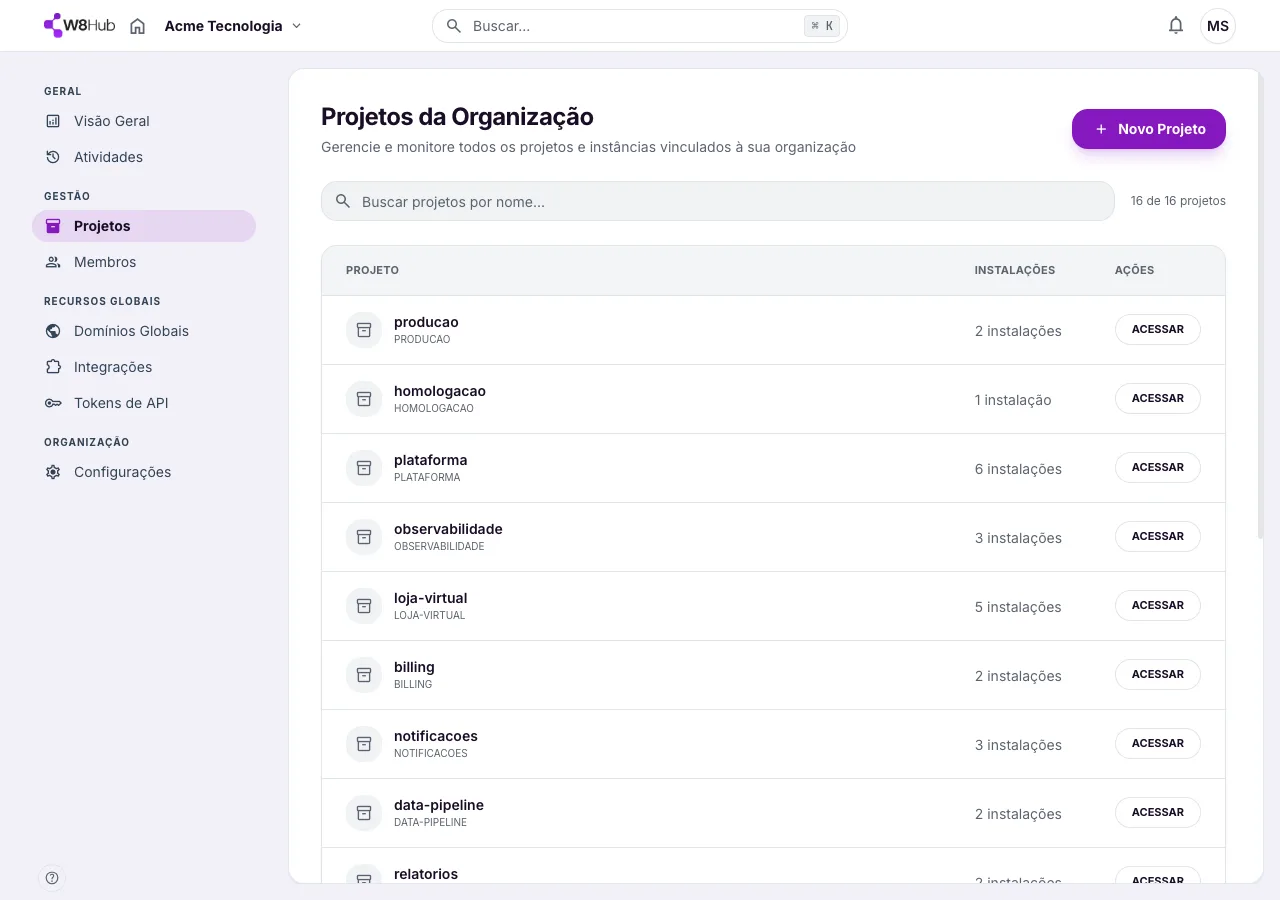This screenshot has height=900, width=1280.
Task: Click ACESSAR for data-pipeline project
Action: pos(1158,812)
